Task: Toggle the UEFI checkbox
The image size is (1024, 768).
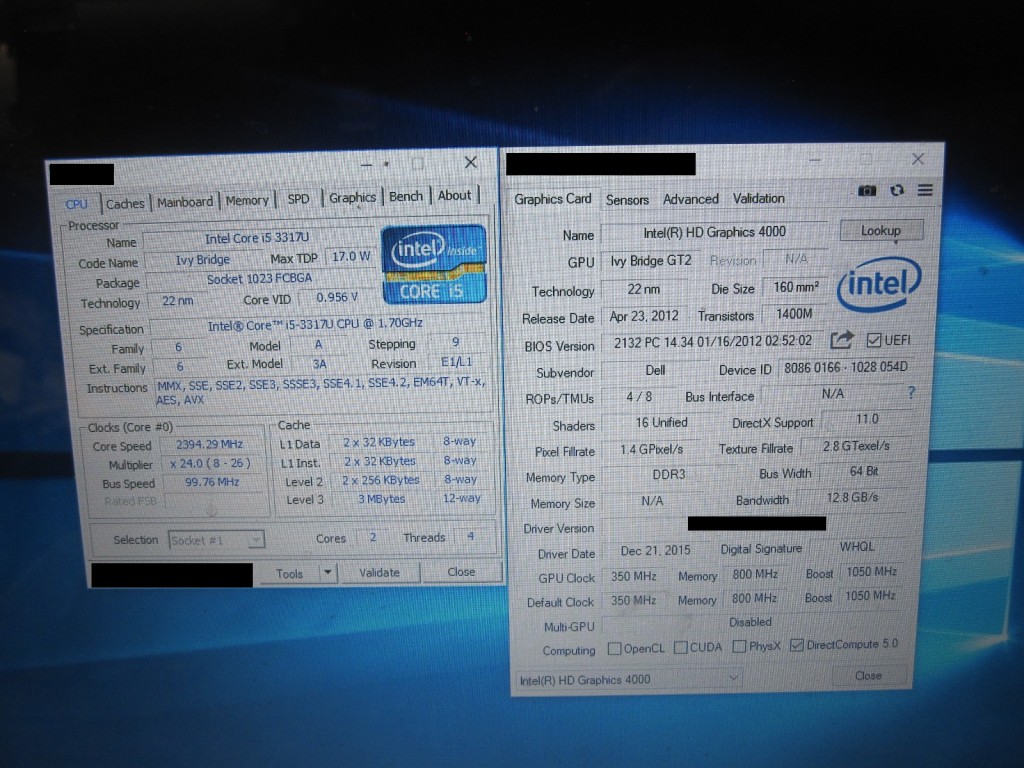Action: pos(873,340)
